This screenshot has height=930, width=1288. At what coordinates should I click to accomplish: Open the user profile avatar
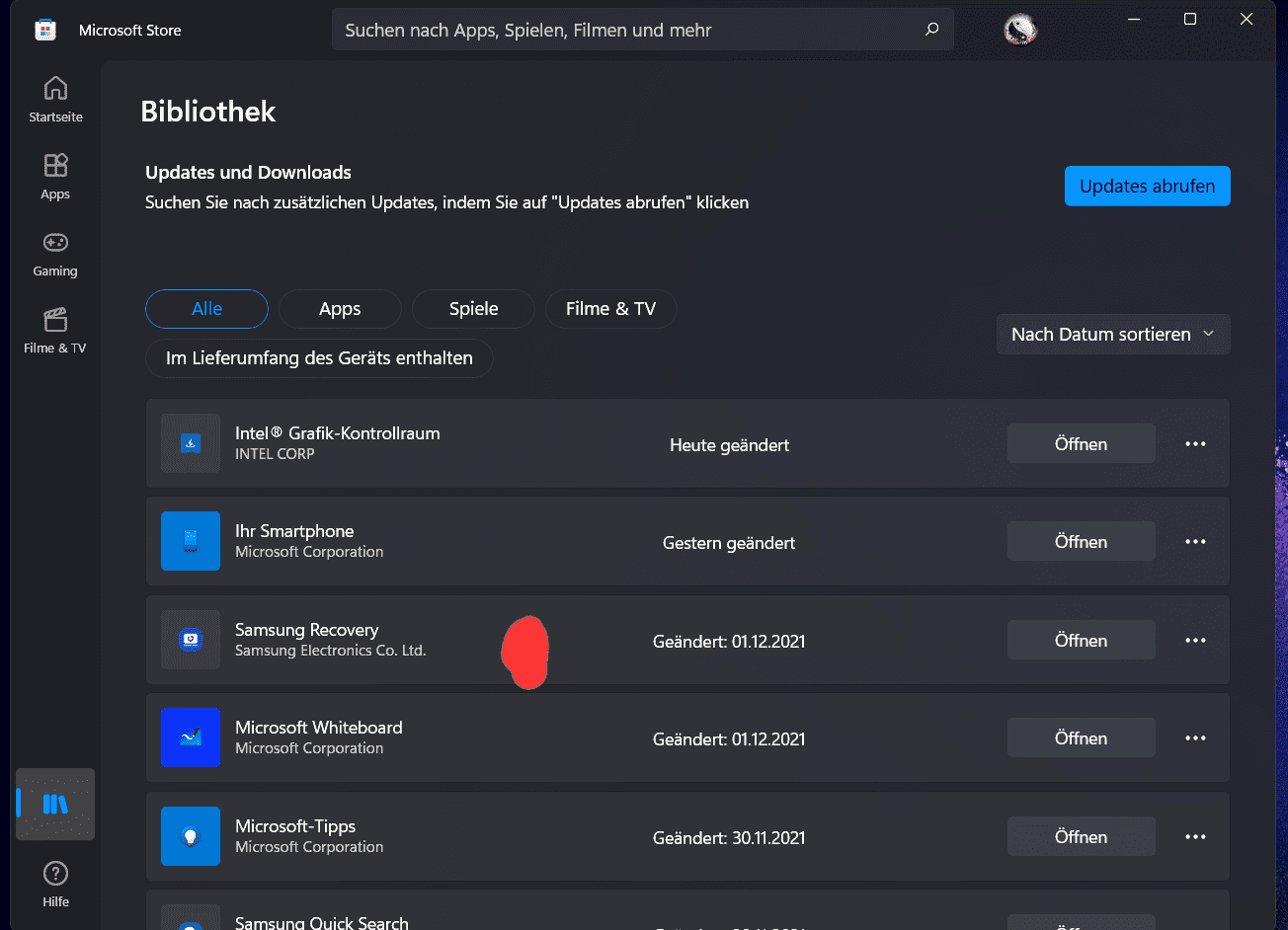pos(1020,31)
